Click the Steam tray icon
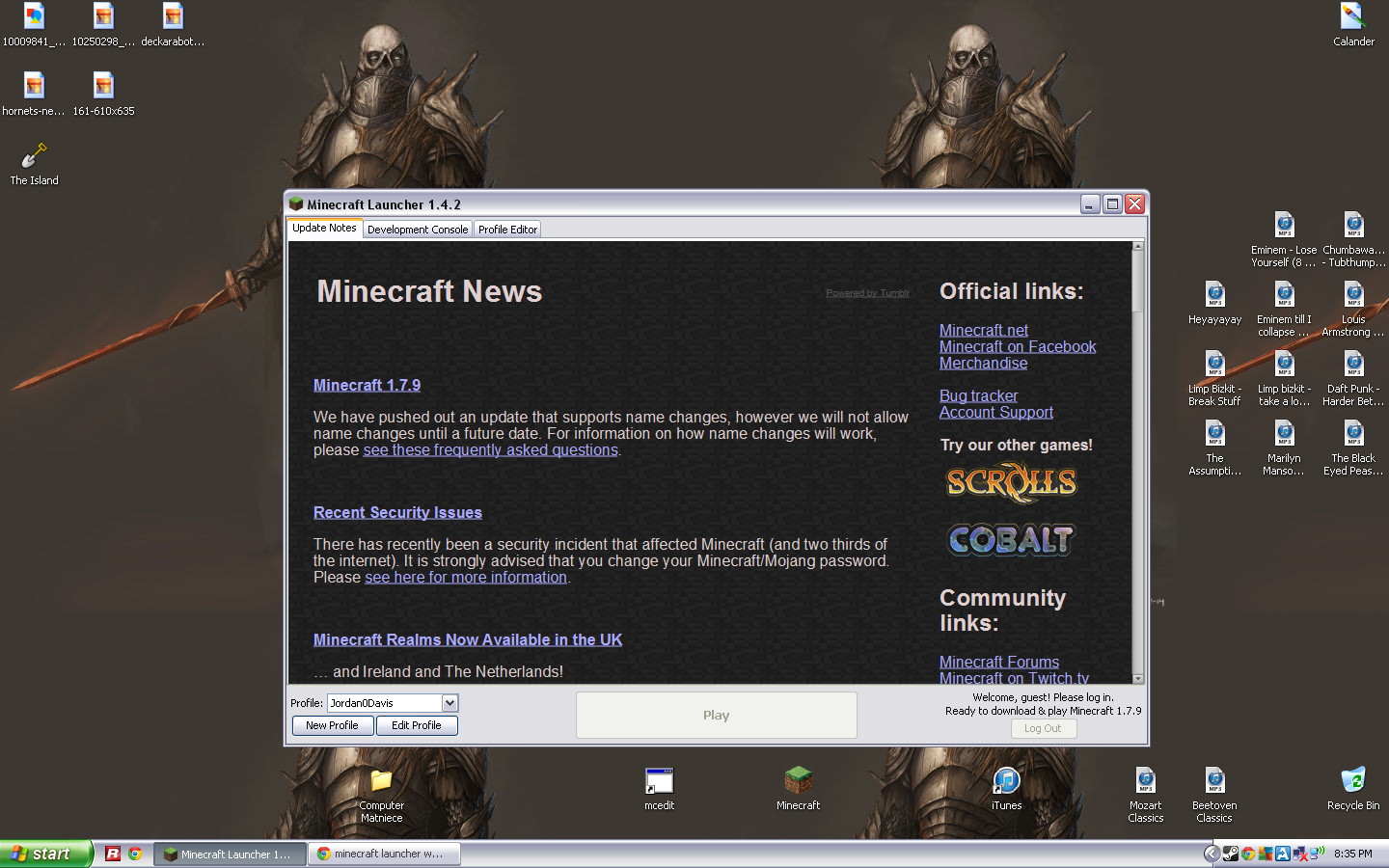Viewport: 1389px width, 868px height. [1231, 854]
